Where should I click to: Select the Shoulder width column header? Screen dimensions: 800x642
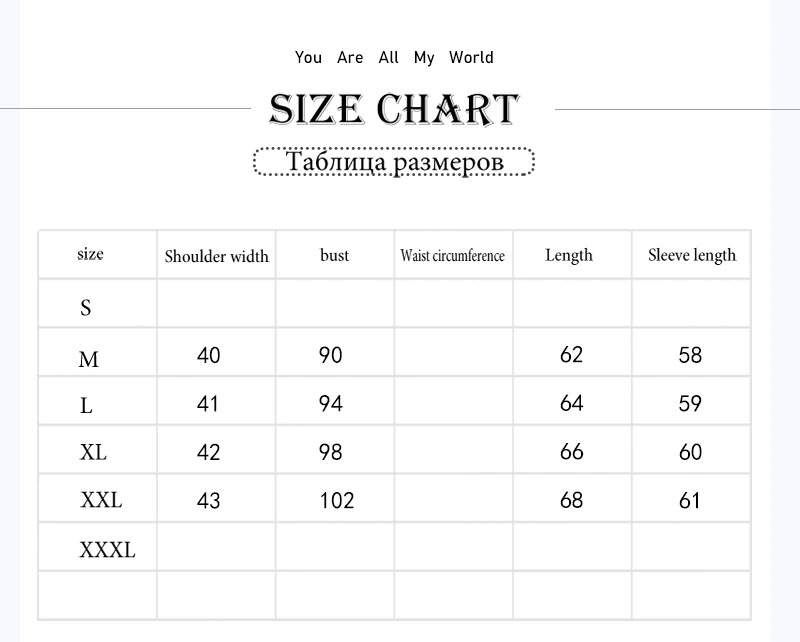pos(216,256)
